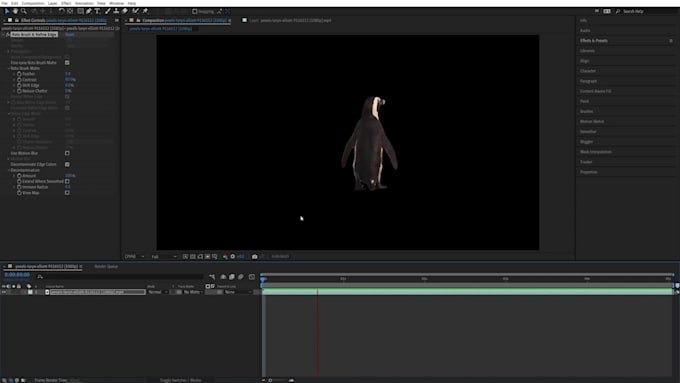The image size is (680, 383).
Task: Select the Brush tool
Action: click(x=108, y=11)
